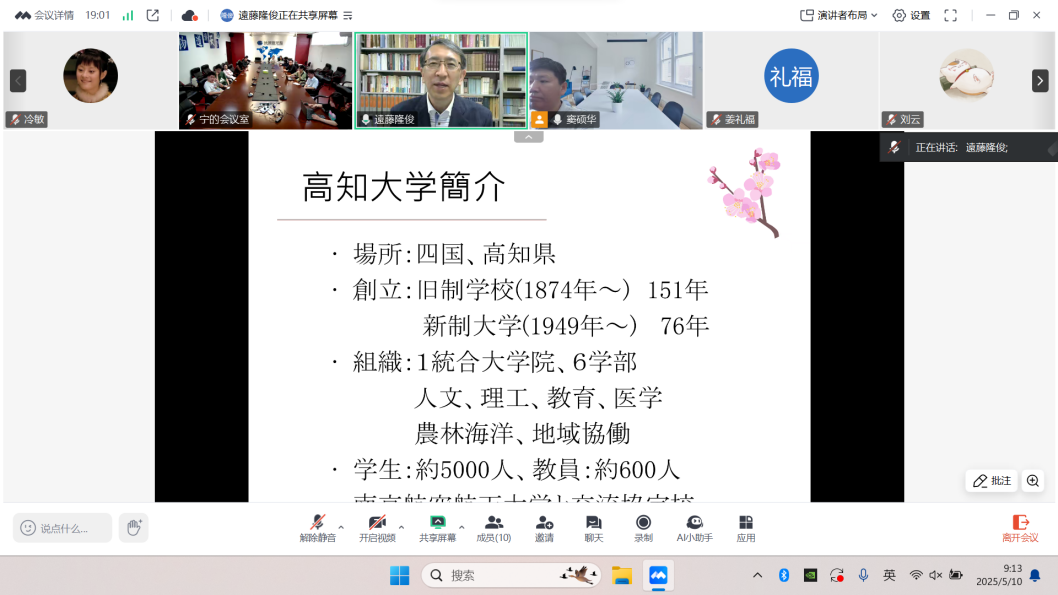Click the raise hand icon
The height and width of the screenshot is (595, 1058).
click(x=133, y=527)
